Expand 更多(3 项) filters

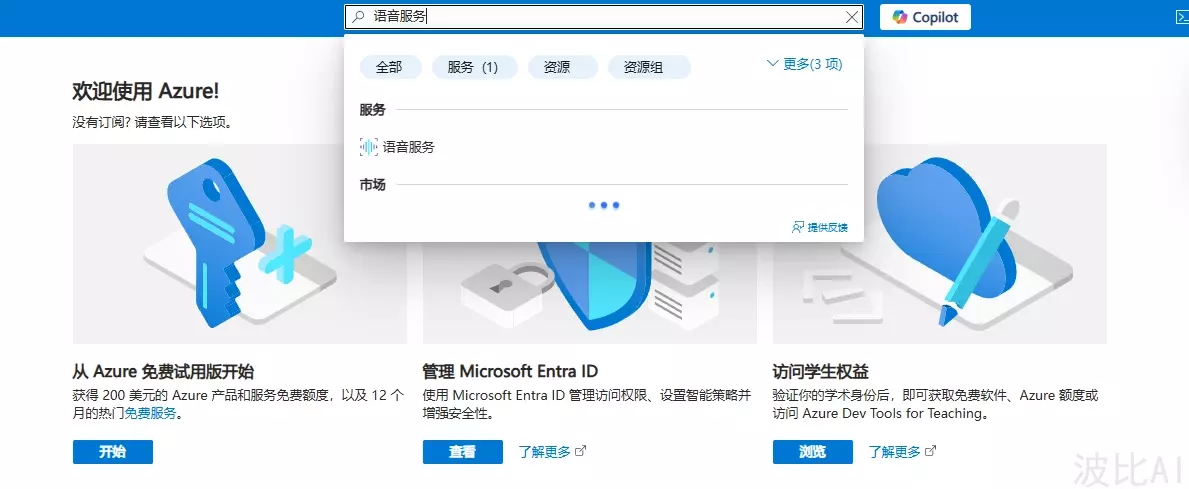tap(805, 64)
